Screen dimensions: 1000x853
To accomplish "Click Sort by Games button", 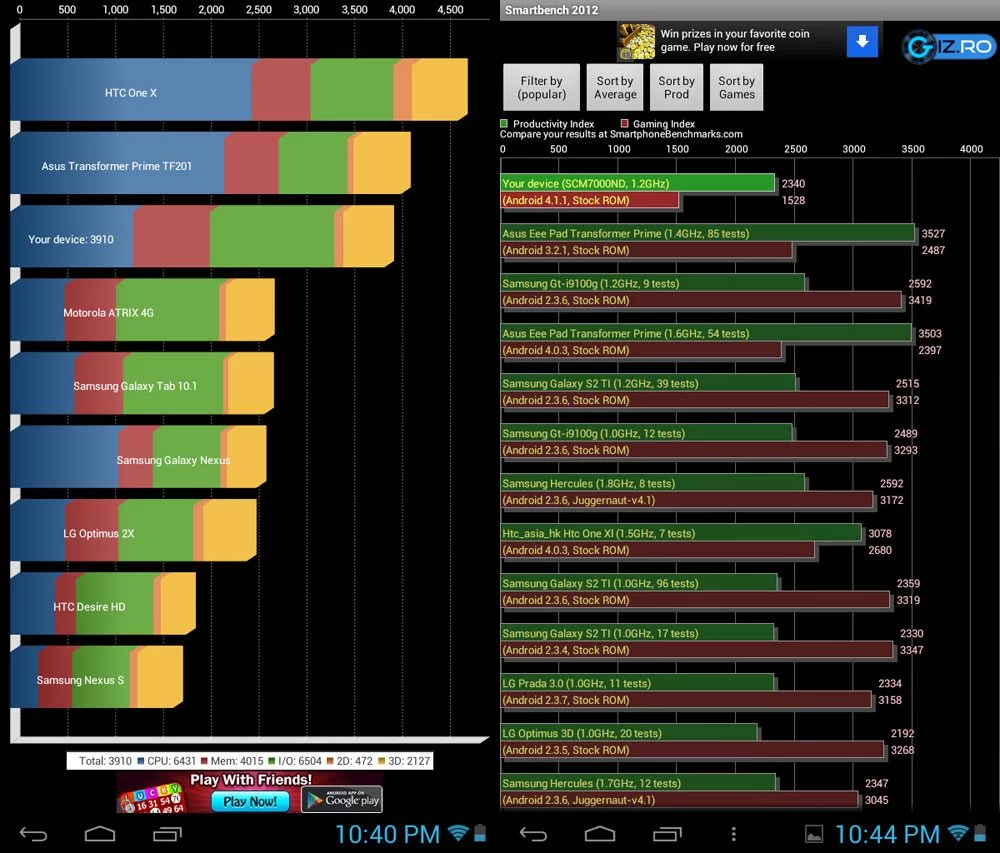I will (737, 87).
